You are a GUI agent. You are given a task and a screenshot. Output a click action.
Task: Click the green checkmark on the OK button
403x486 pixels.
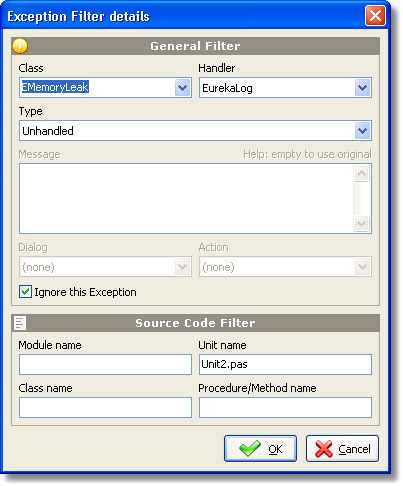coord(250,448)
